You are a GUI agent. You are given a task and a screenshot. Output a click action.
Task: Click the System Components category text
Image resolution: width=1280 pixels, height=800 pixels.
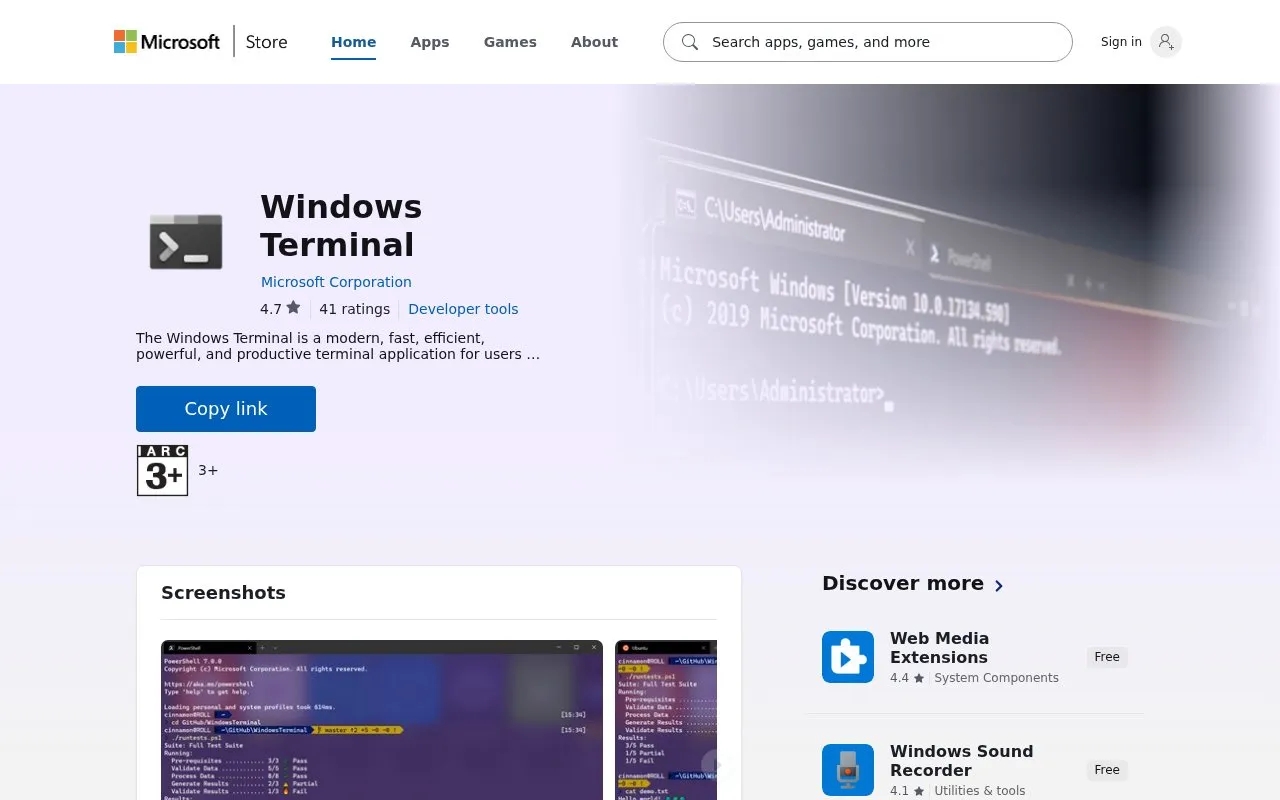pyautogui.click(x=996, y=678)
